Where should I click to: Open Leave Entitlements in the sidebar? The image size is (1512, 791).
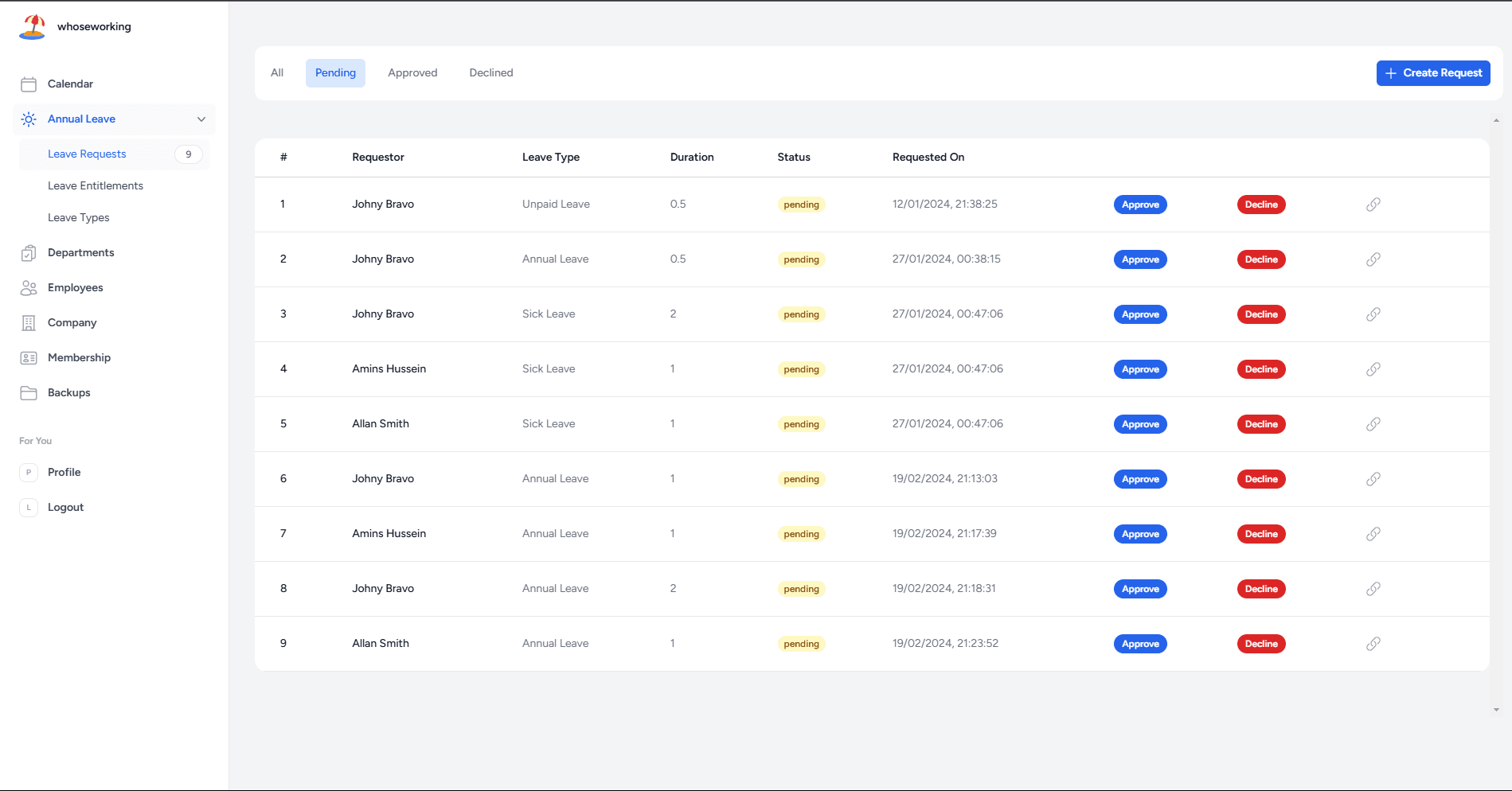(96, 186)
